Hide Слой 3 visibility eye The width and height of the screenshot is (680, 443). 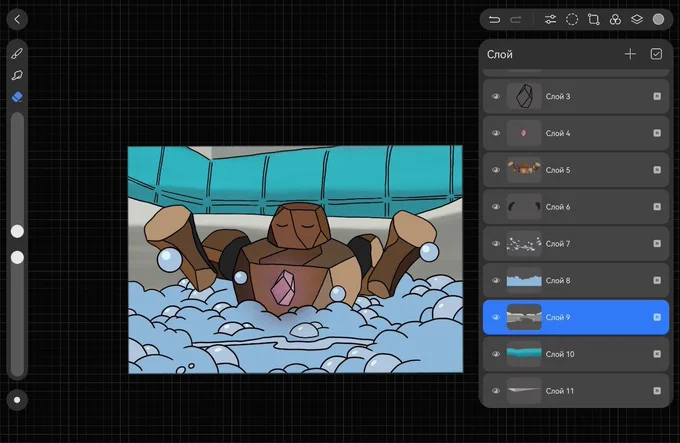tap(496, 96)
